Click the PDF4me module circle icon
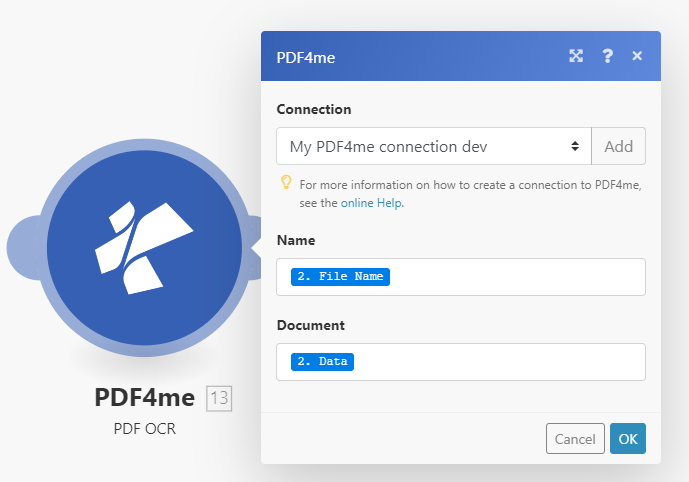The width and height of the screenshot is (689, 482). [x=144, y=247]
